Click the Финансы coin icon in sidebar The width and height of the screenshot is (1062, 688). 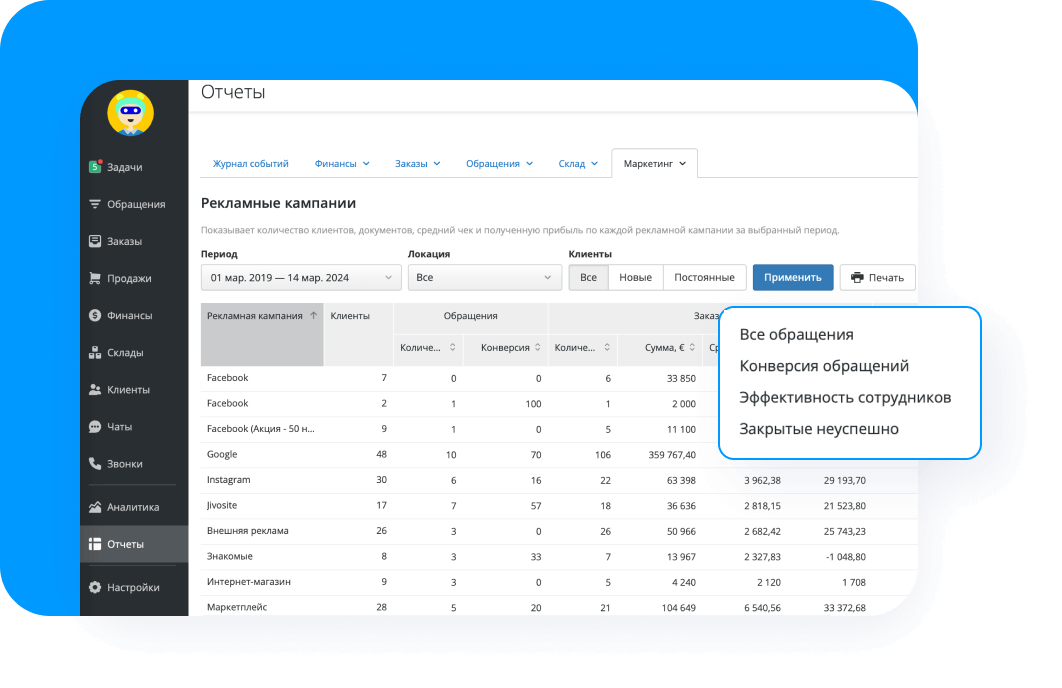pyautogui.click(x=95, y=315)
